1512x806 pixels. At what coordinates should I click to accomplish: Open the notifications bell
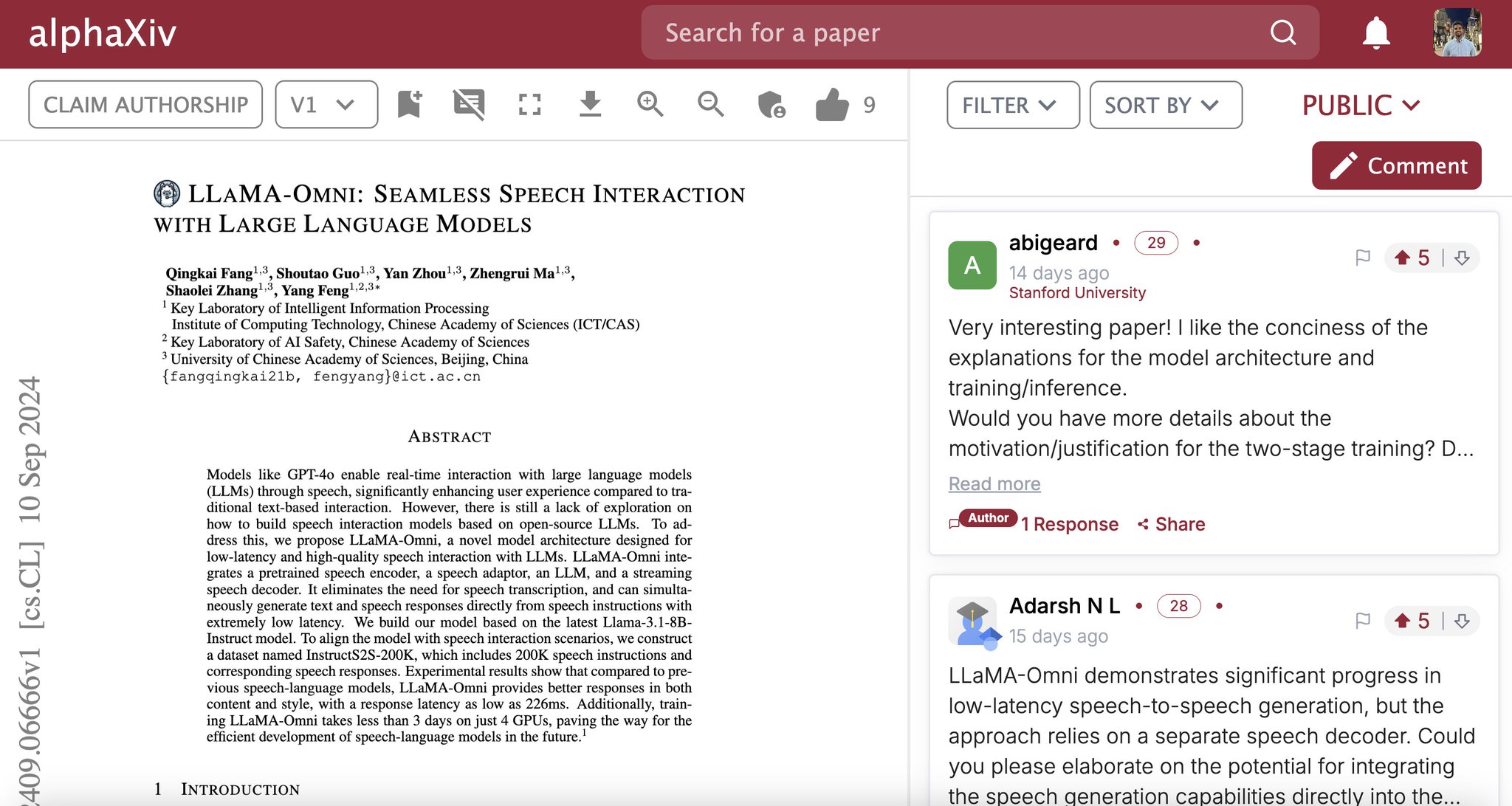coord(1376,33)
